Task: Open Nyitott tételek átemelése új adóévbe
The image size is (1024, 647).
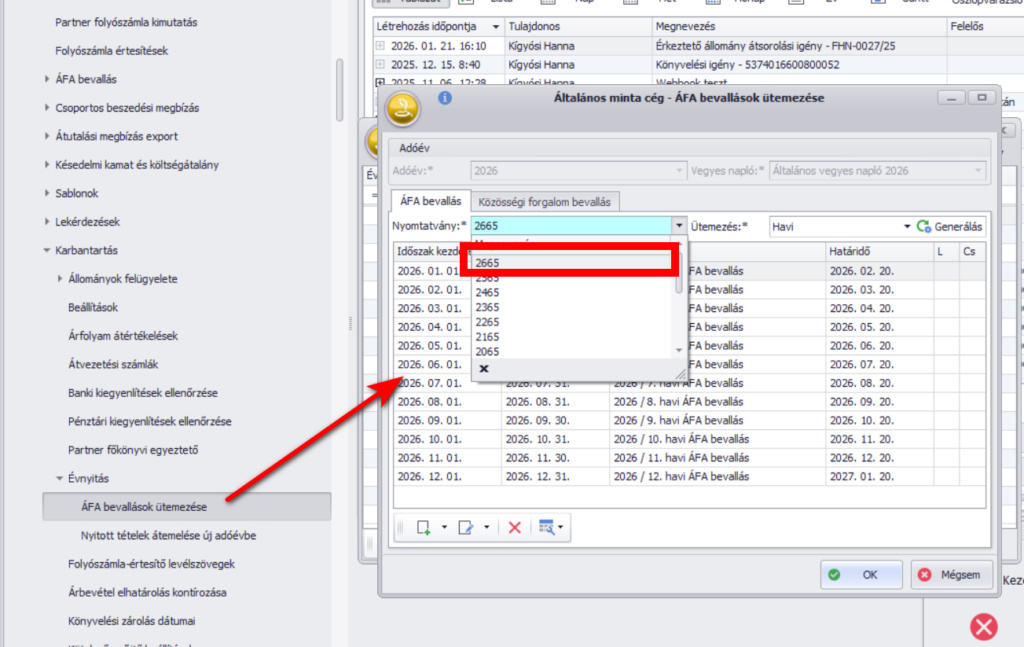Action: [168, 535]
